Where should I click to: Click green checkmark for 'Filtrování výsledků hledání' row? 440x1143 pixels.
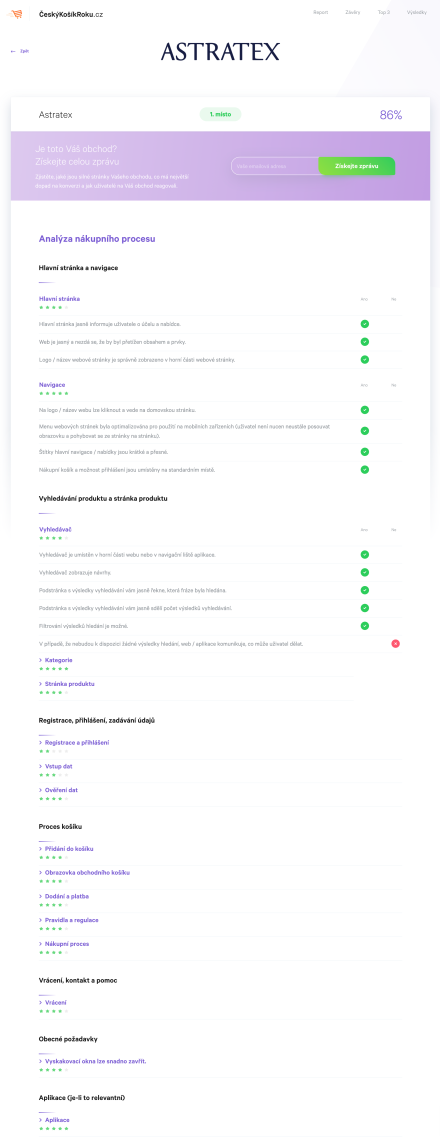365,625
